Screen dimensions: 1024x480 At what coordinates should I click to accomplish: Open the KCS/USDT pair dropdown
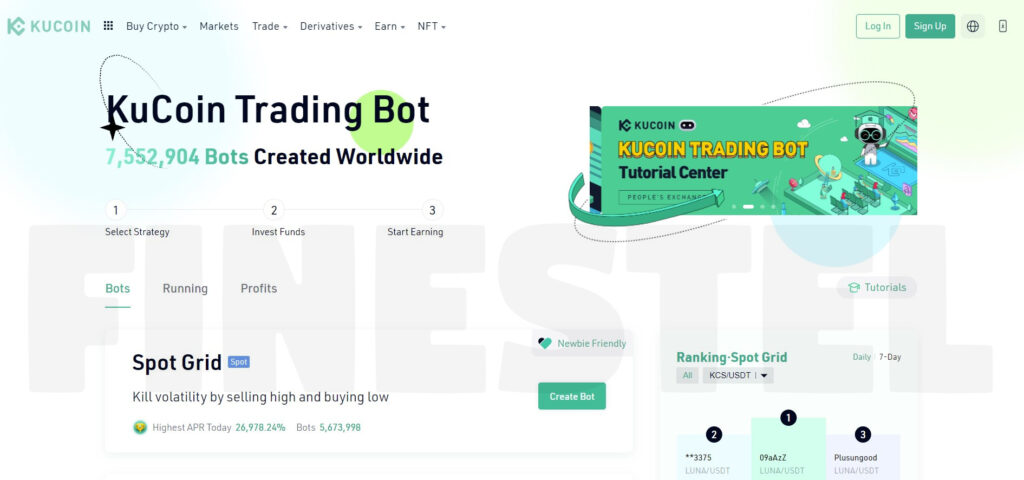click(x=738, y=376)
